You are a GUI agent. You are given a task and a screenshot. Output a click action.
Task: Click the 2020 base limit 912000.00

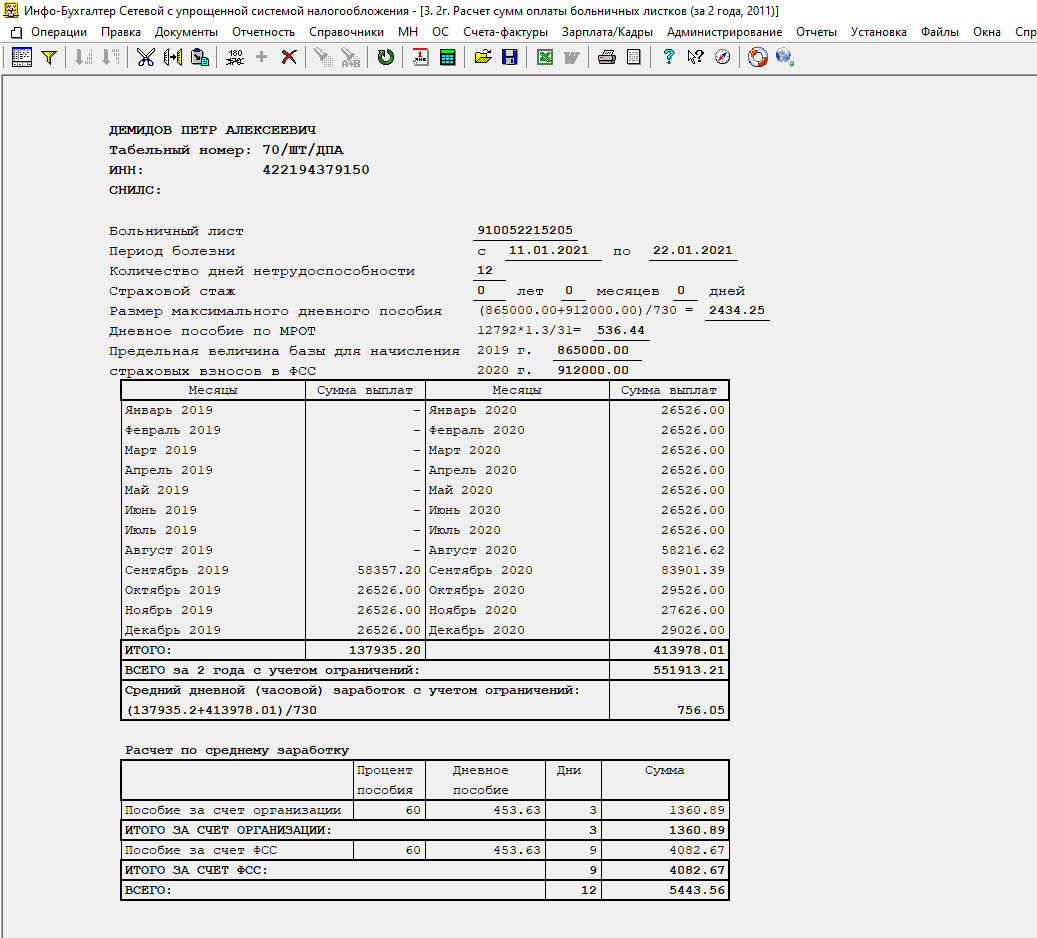point(593,370)
